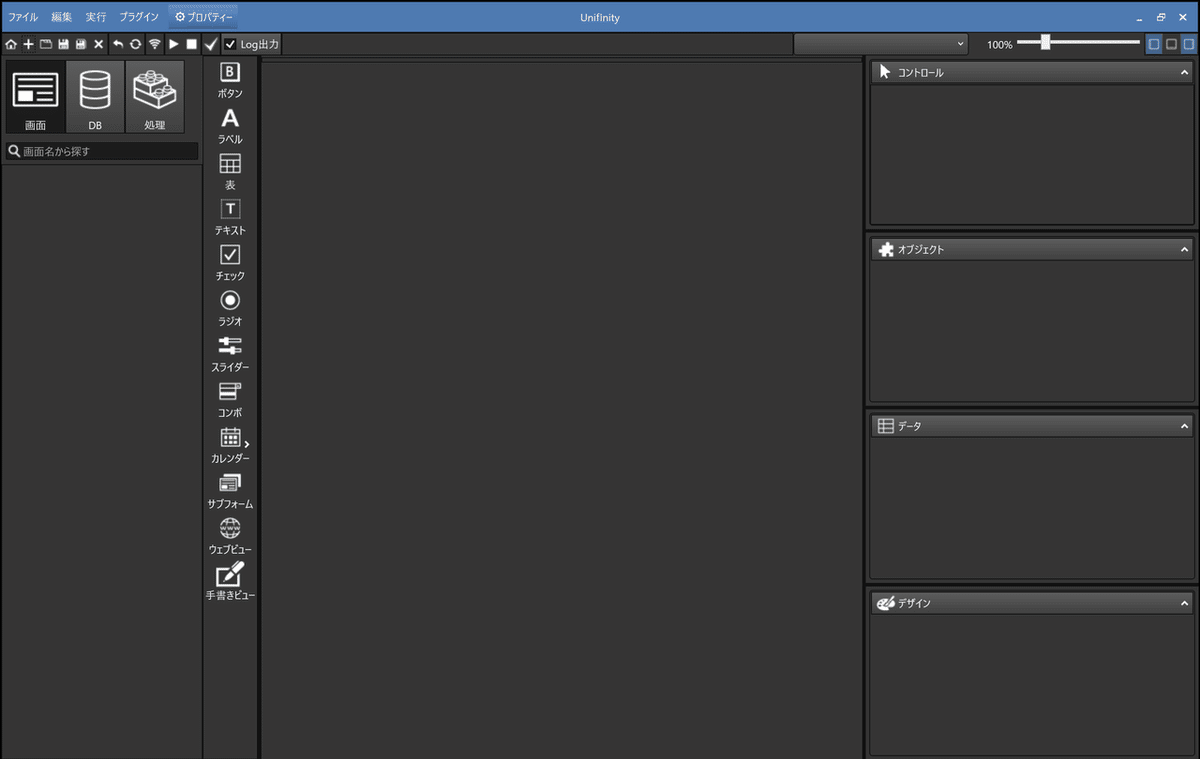Click the zoom slider handle
This screenshot has height=759, width=1200.
tap(1045, 42)
